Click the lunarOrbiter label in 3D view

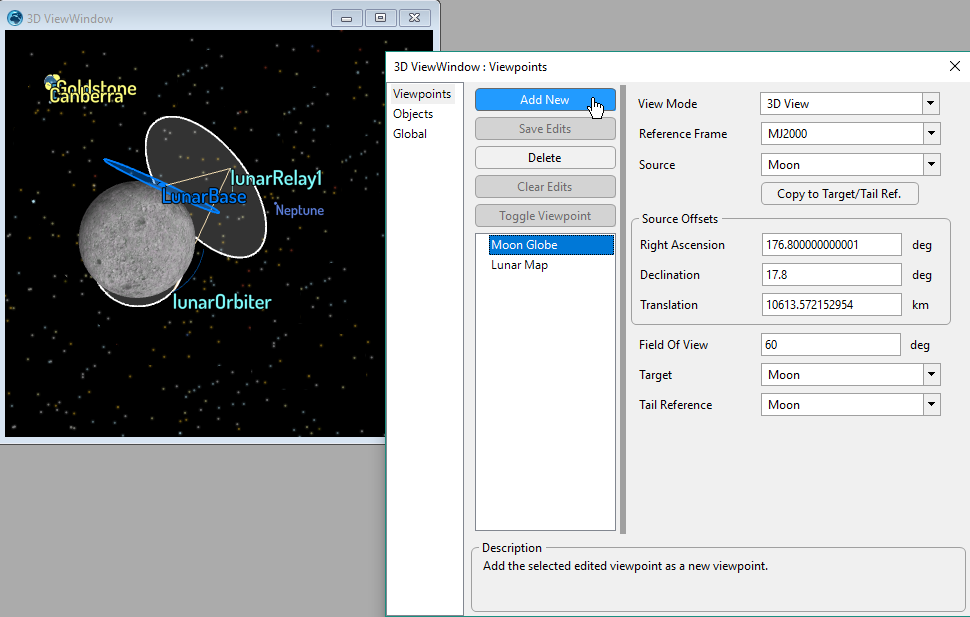click(221, 302)
